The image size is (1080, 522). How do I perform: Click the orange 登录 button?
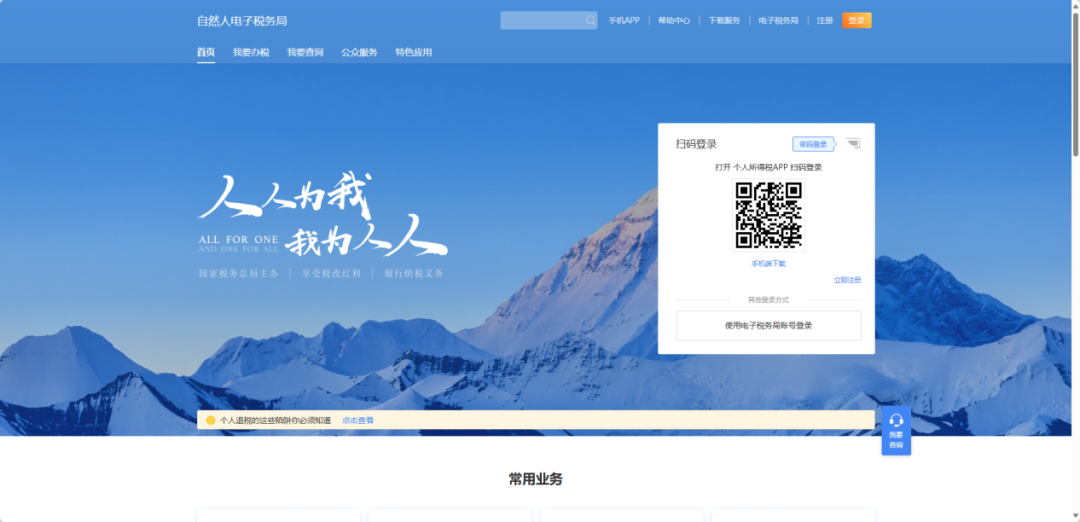[x=856, y=20]
